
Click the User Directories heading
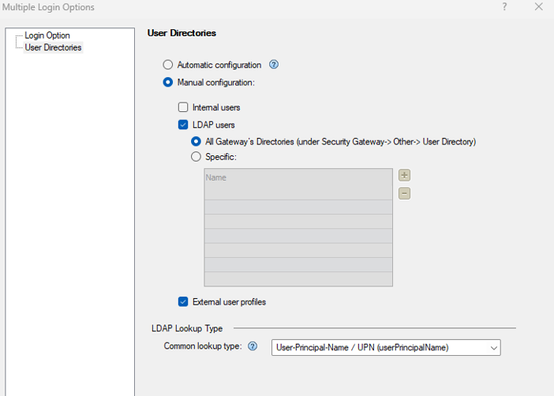[x=182, y=33]
